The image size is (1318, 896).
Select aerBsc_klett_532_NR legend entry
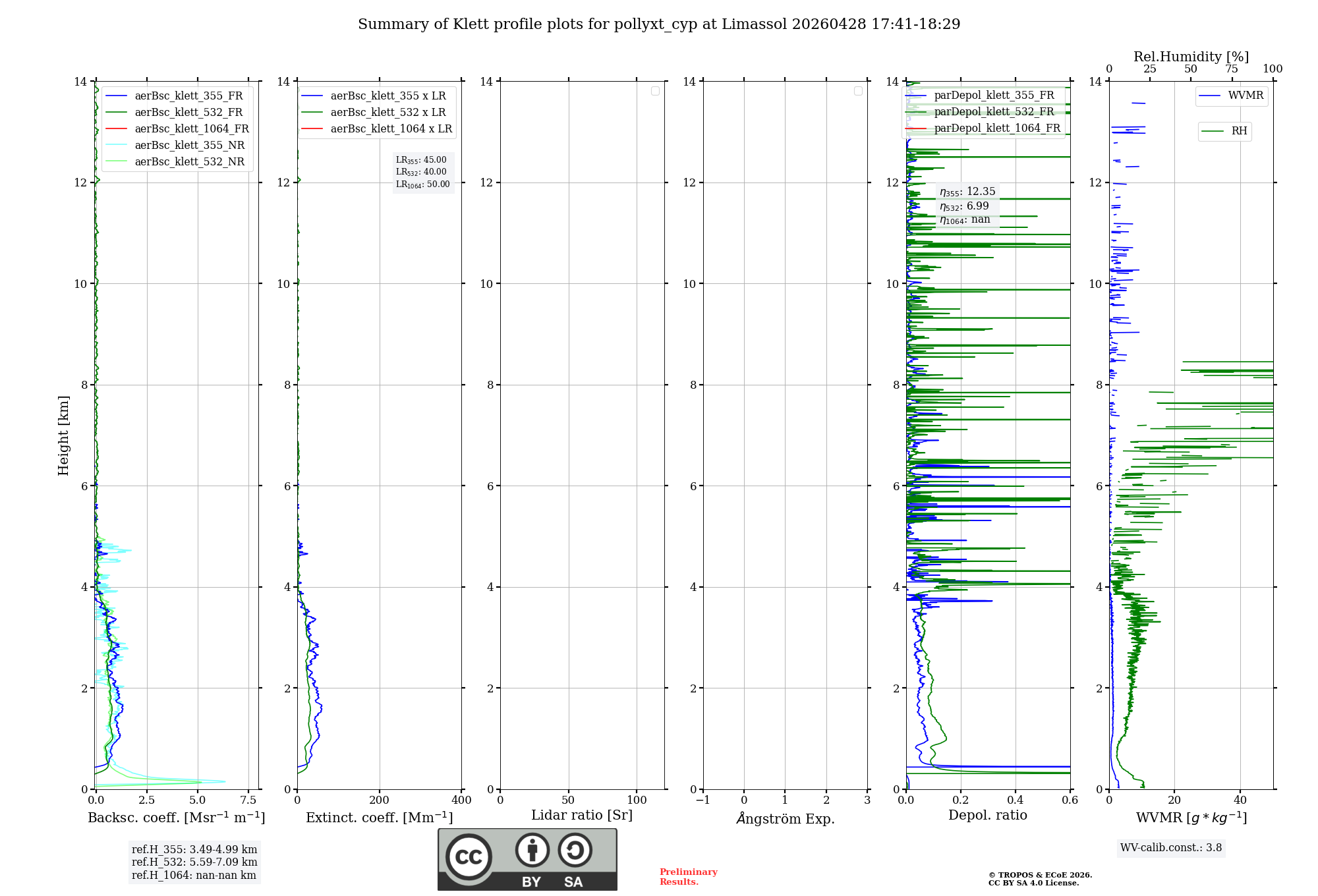189,162
